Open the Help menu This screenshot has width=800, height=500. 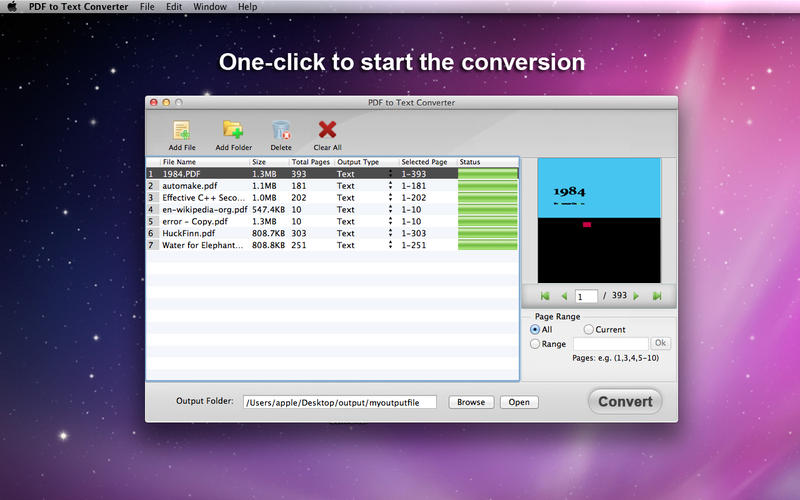(247, 7)
